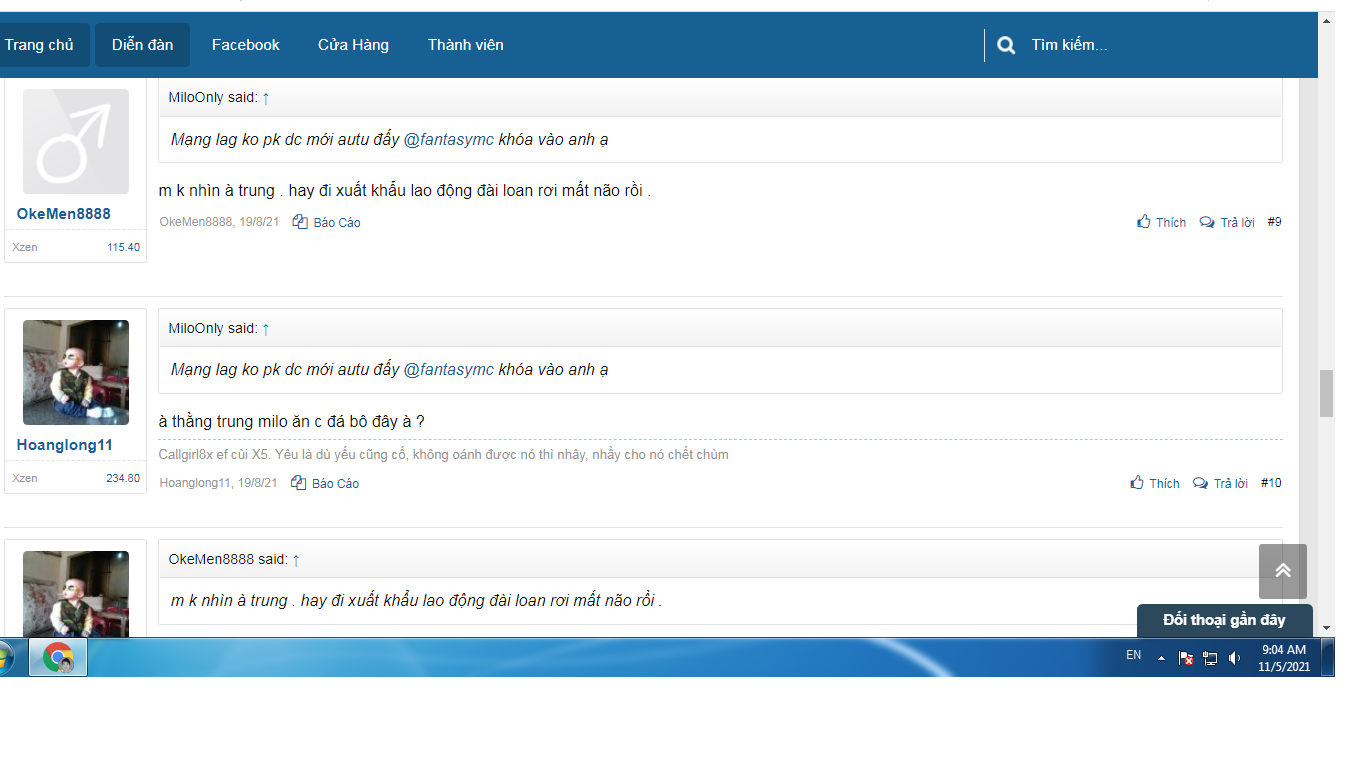This screenshot has height=768, width=1366.
Task: Go to the Trang chủ page
Action: 39,45
